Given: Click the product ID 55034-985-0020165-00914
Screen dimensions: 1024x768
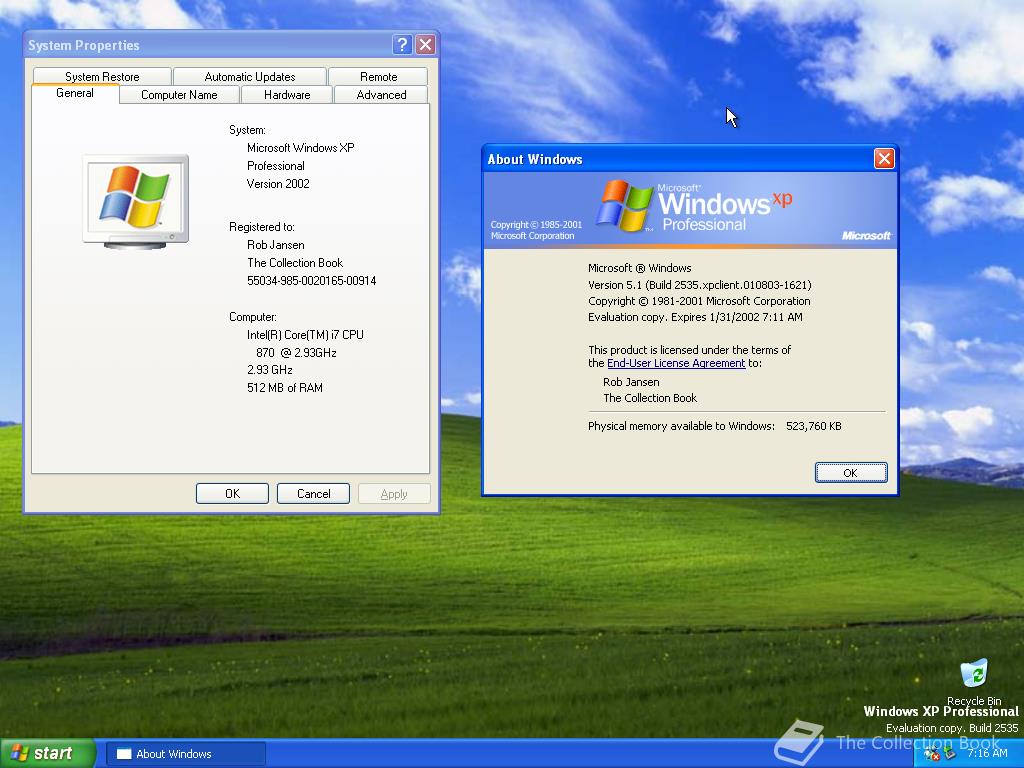Looking at the screenshot, I should [312, 281].
